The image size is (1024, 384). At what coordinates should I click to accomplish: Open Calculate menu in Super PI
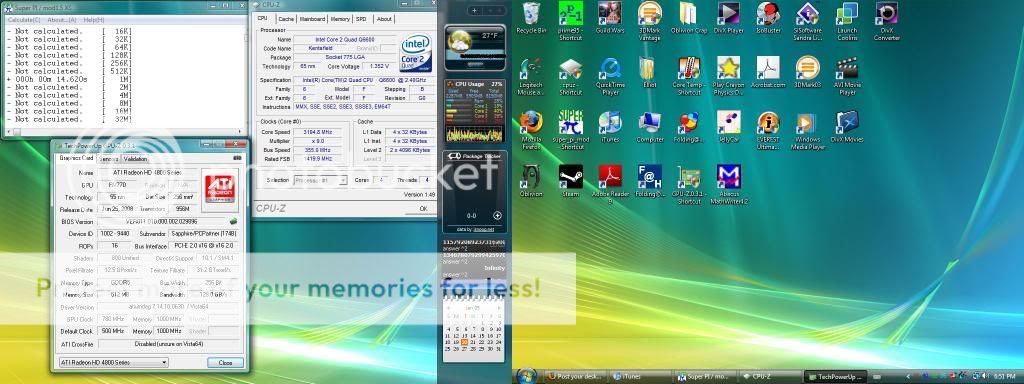tap(24, 20)
